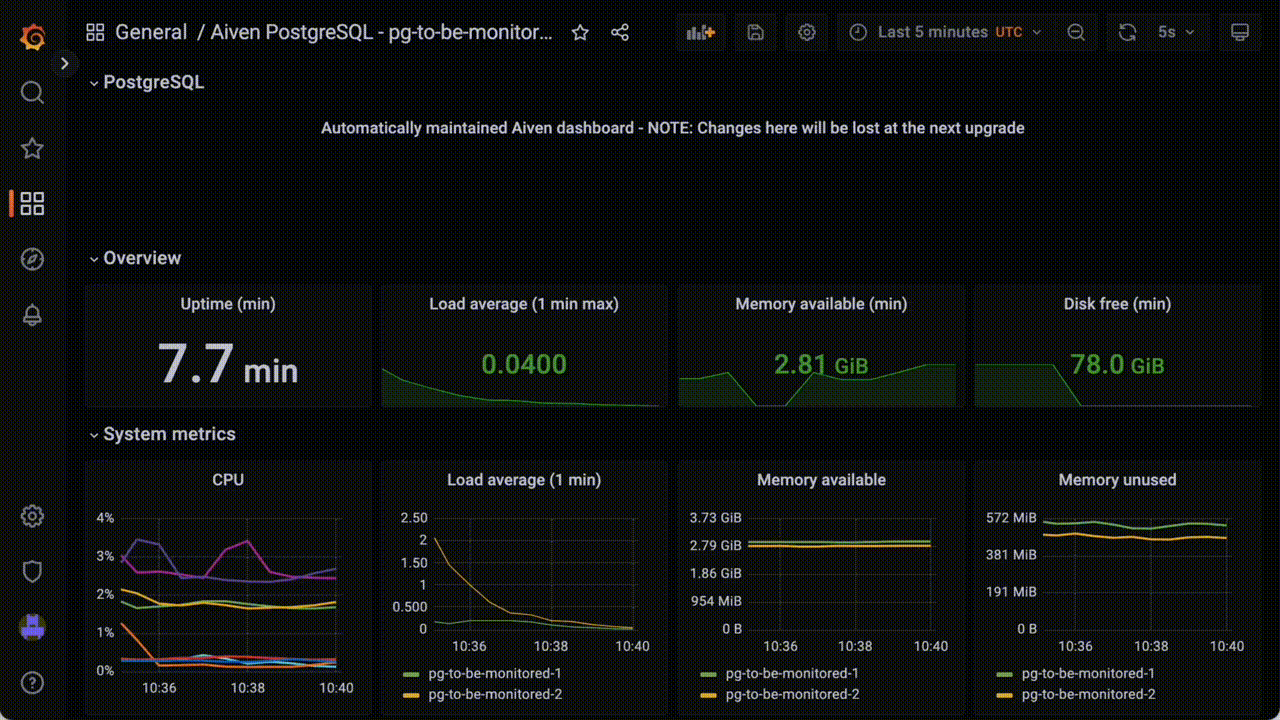1280x720 pixels.
Task: Click the Aiven PostgreSQL breadcrumb title
Action: pos(380,32)
